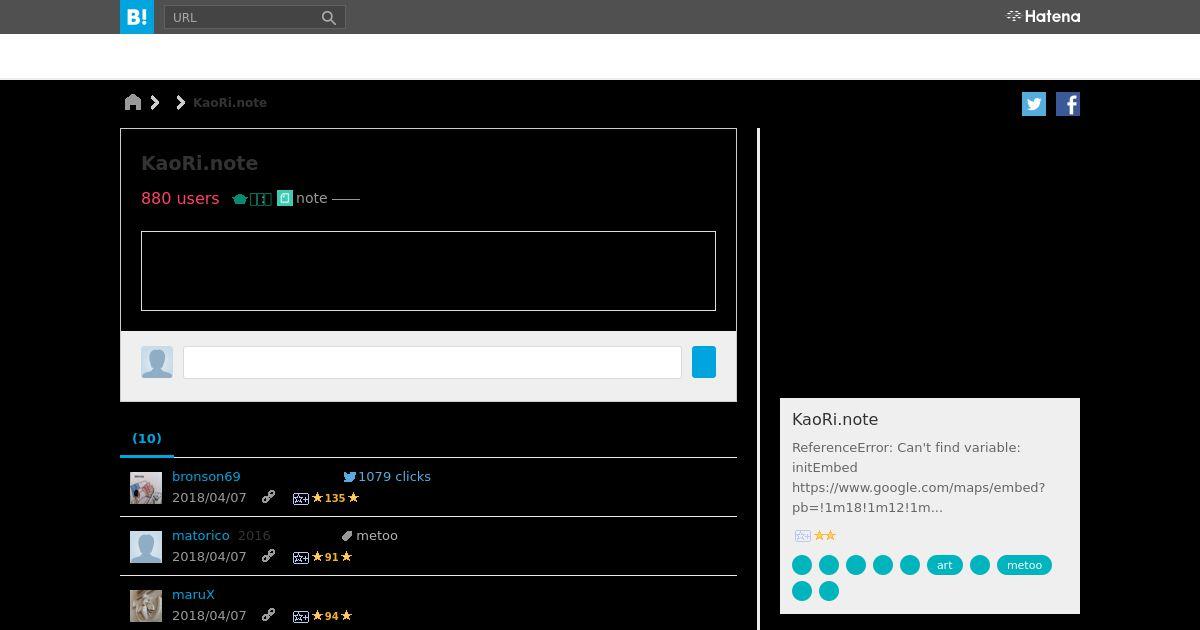Viewport: 1200px width, 630px height.
Task: Click the tag icon before metoo in matorico's row
Action: [347, 536]
